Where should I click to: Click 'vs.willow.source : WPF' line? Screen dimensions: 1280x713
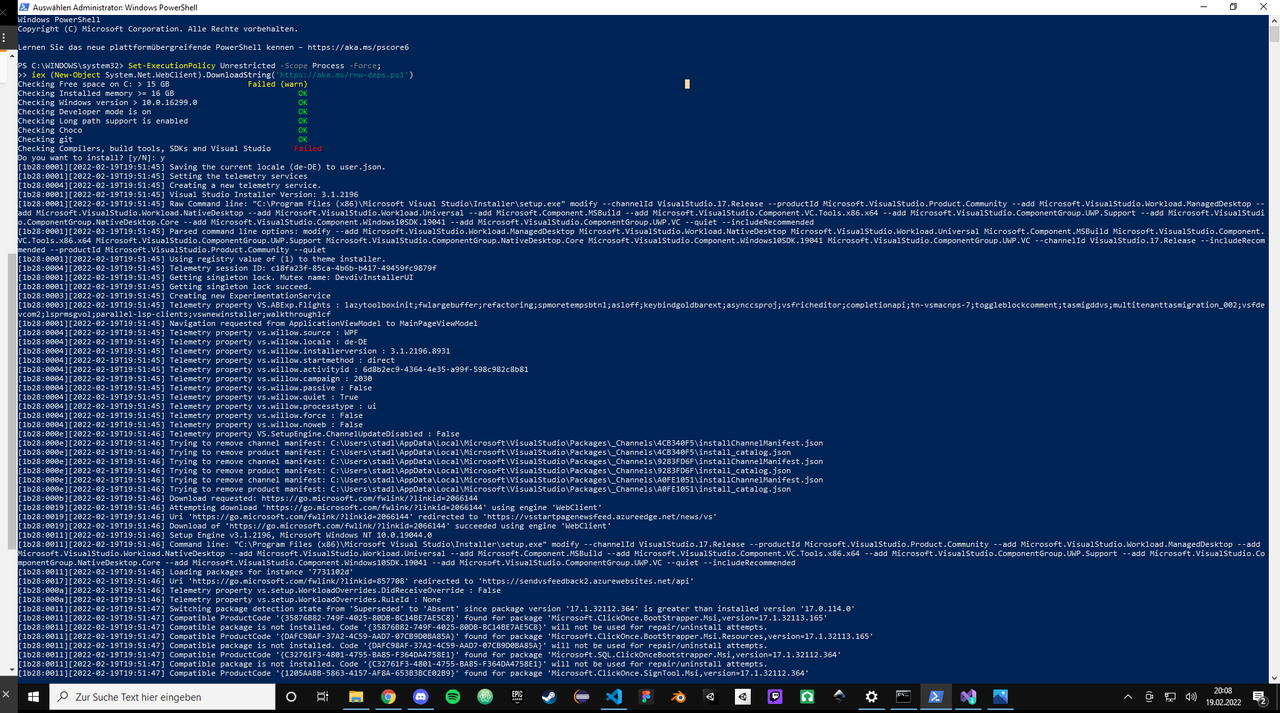188,333
